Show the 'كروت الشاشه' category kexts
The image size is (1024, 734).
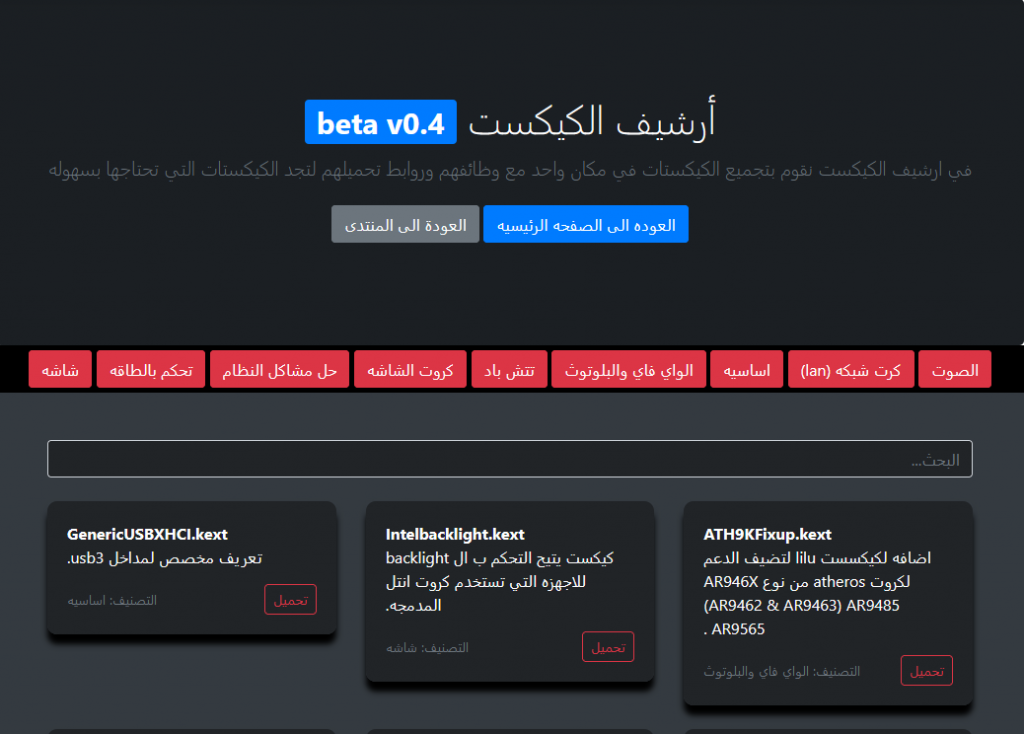pos(410,370)
